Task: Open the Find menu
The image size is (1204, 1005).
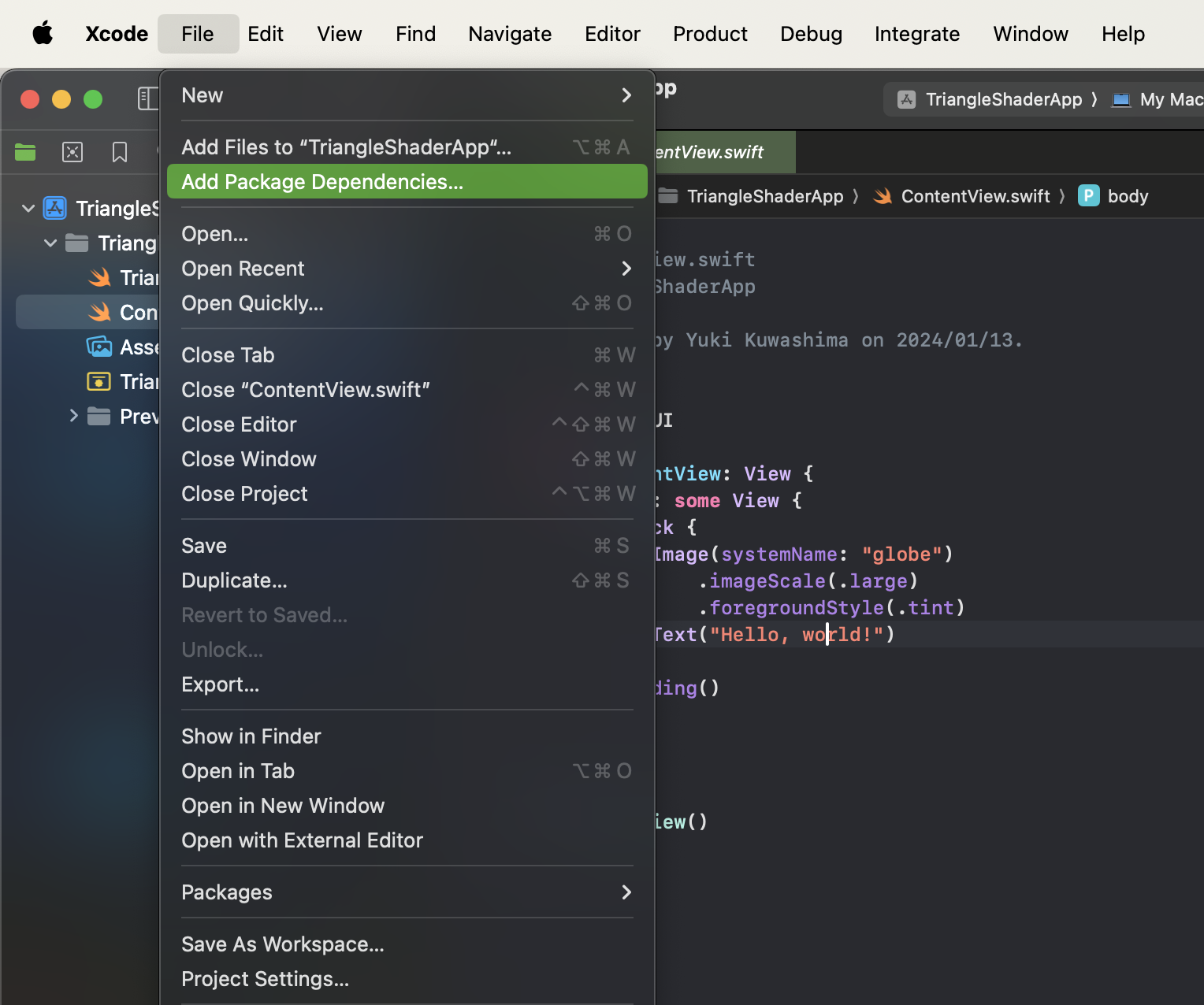Action: click(416, 34)
